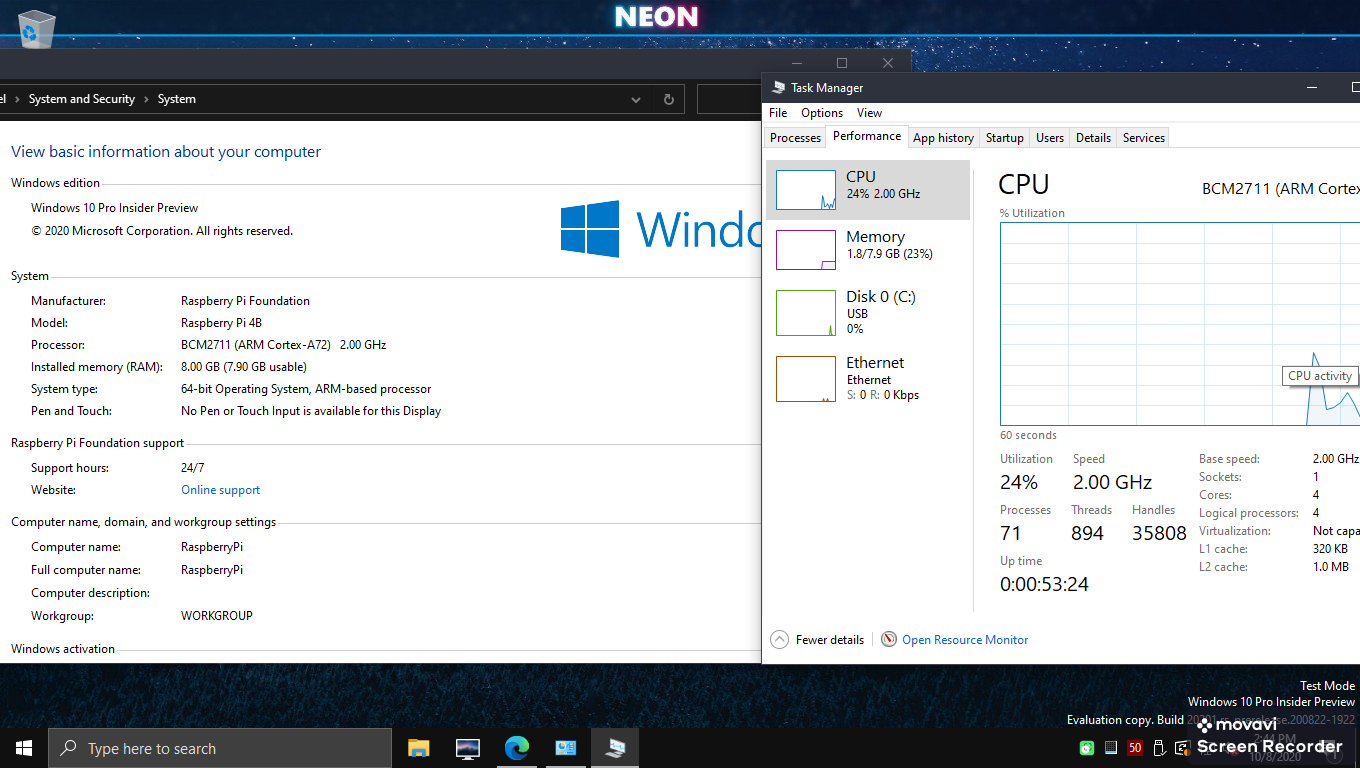Click the Type here to search box
Viewport: 1360px width, 768px height.
coord(220,748)
